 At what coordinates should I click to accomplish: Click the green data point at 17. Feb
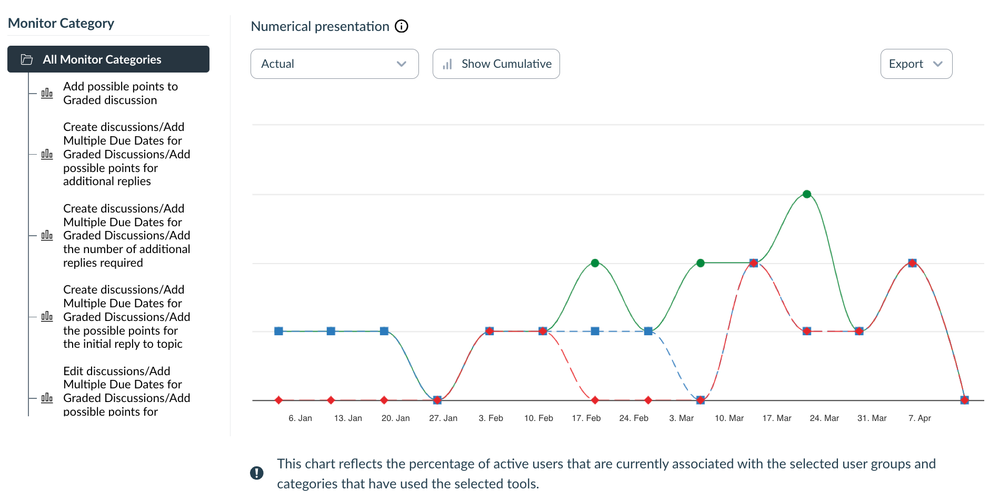pos(595,263)
